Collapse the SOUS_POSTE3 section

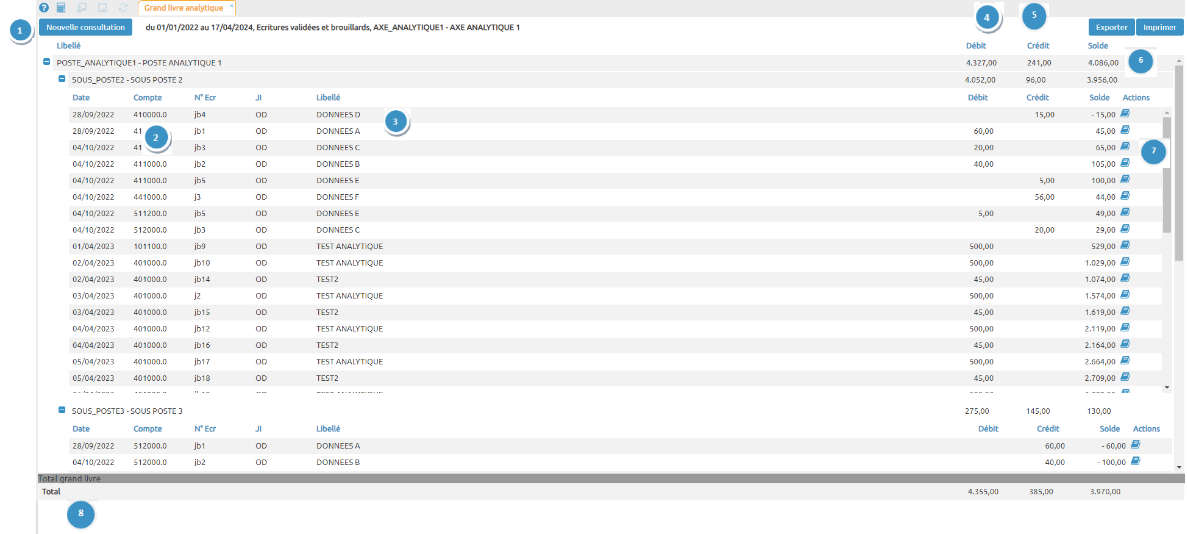tap(62, 410)
